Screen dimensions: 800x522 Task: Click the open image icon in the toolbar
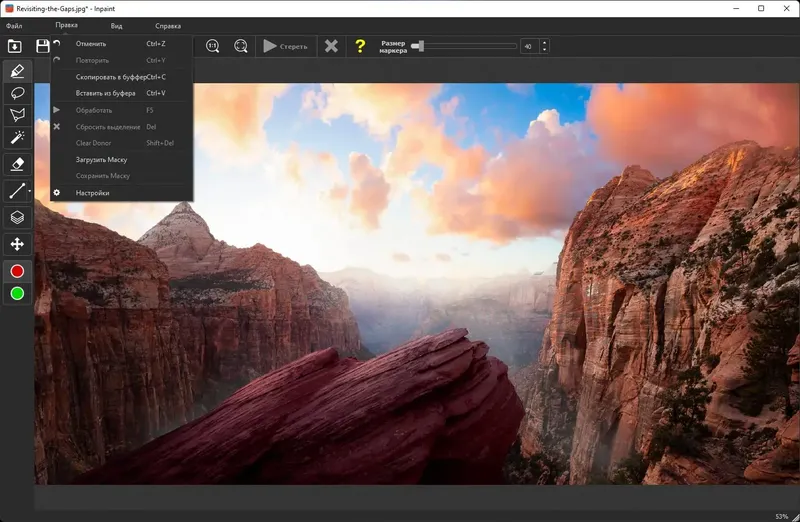(x=15, y=46)
